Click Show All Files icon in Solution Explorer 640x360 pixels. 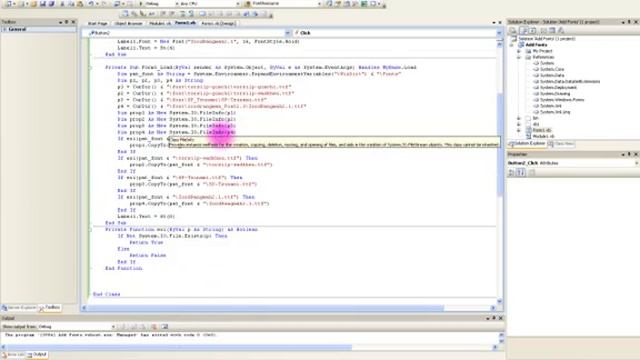click(x=524, y=30)
